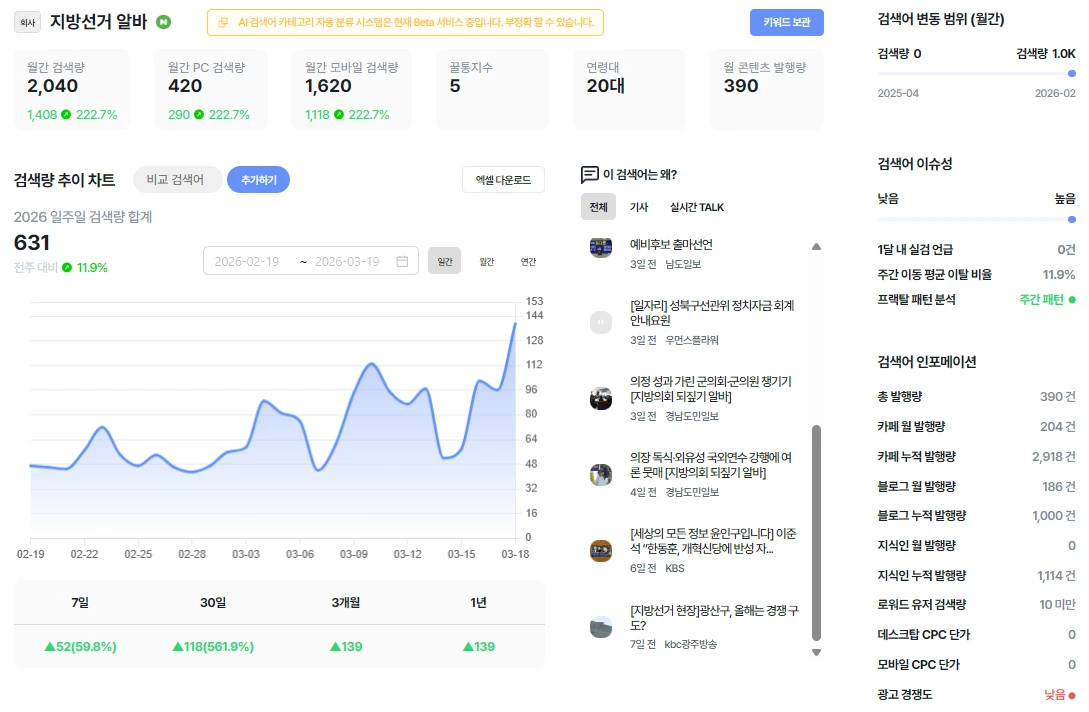Open the KBS news item thumbnail
Screen dimensions: 1089x712
tap(601, 551)
